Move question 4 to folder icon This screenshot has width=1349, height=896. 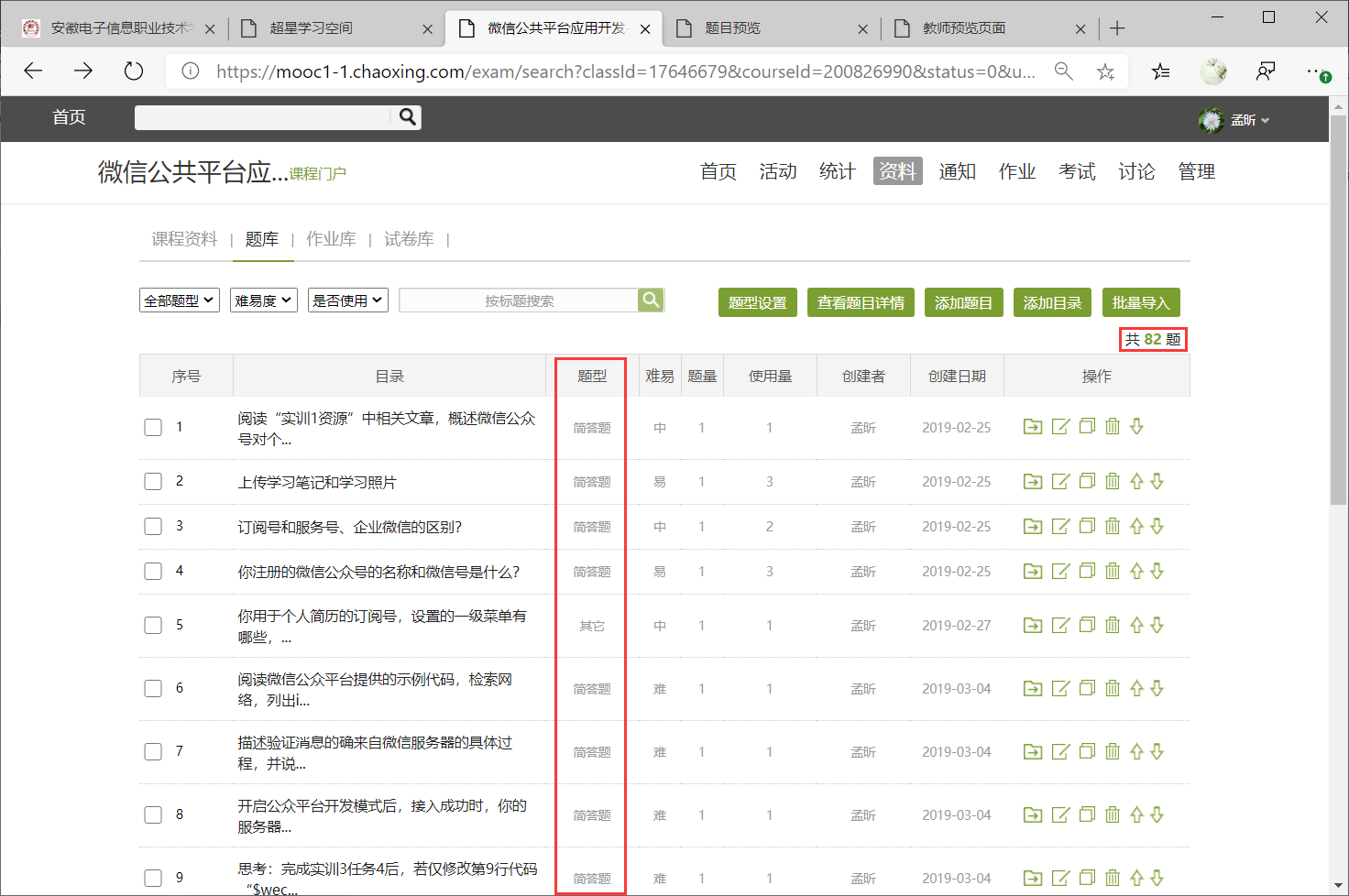(1033, 571)
